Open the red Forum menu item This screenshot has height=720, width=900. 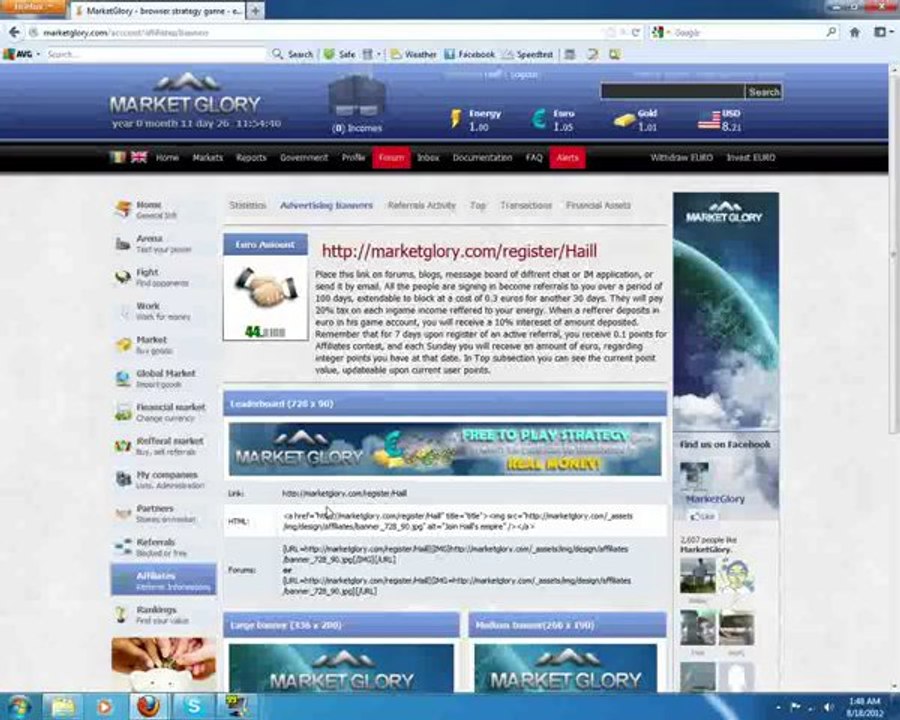point(391,157)
